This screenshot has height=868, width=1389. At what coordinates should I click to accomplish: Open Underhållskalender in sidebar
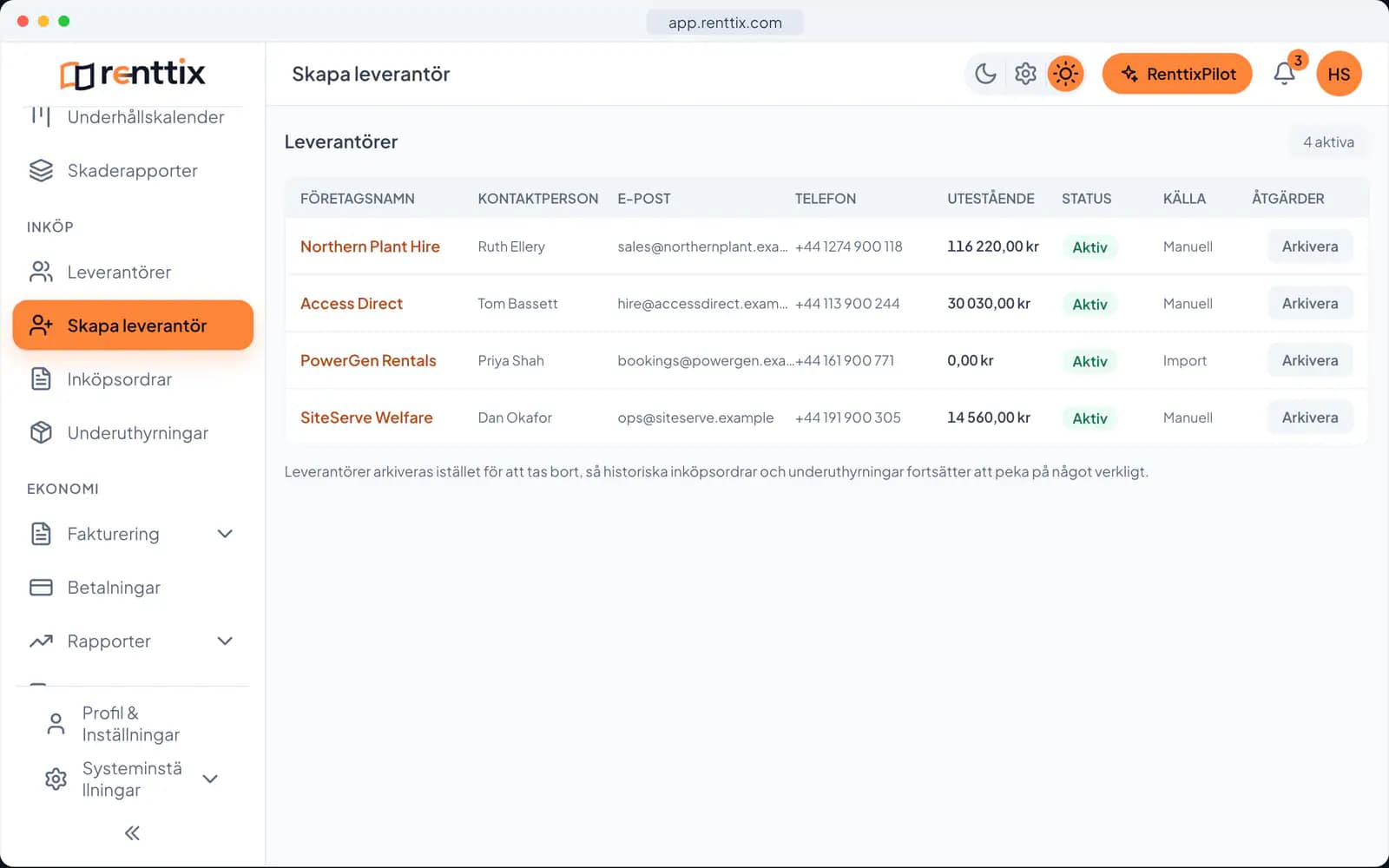point(133,117)
